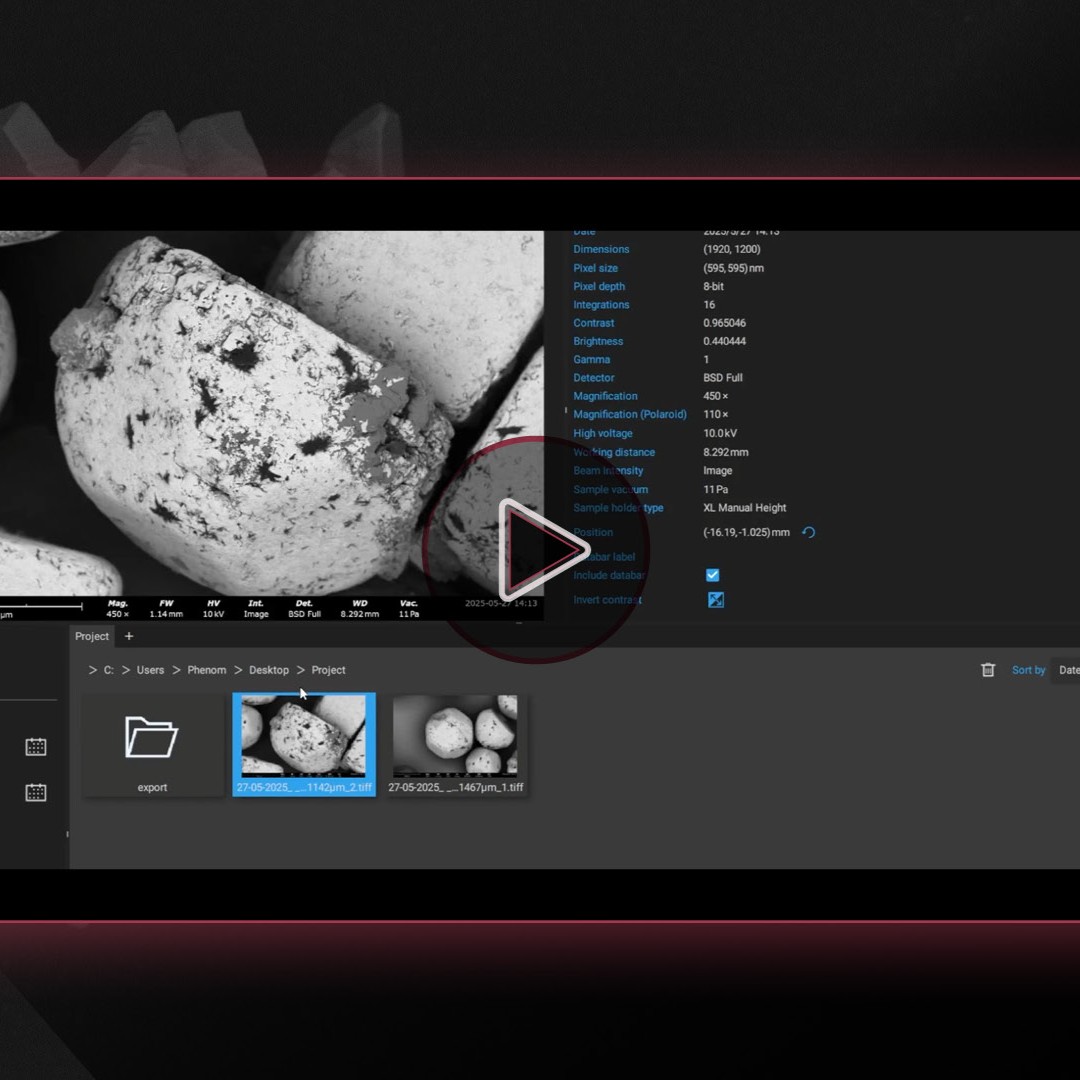Enable the Invert contrast checkbox
The width and height of the screenshot is (1080, 1080).
coord(714,599)
